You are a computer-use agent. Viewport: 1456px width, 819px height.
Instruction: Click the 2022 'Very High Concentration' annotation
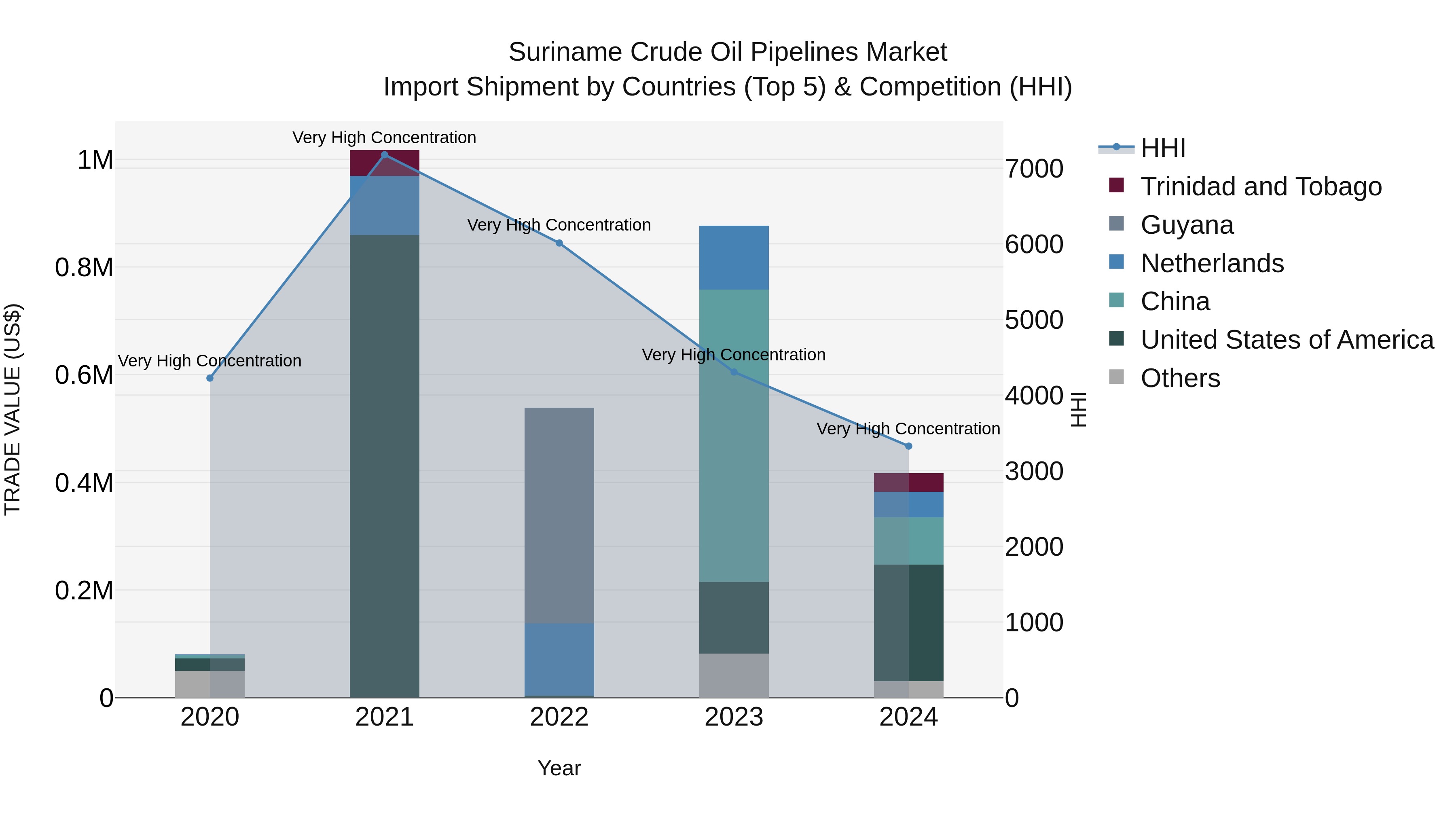click(559, 225)
